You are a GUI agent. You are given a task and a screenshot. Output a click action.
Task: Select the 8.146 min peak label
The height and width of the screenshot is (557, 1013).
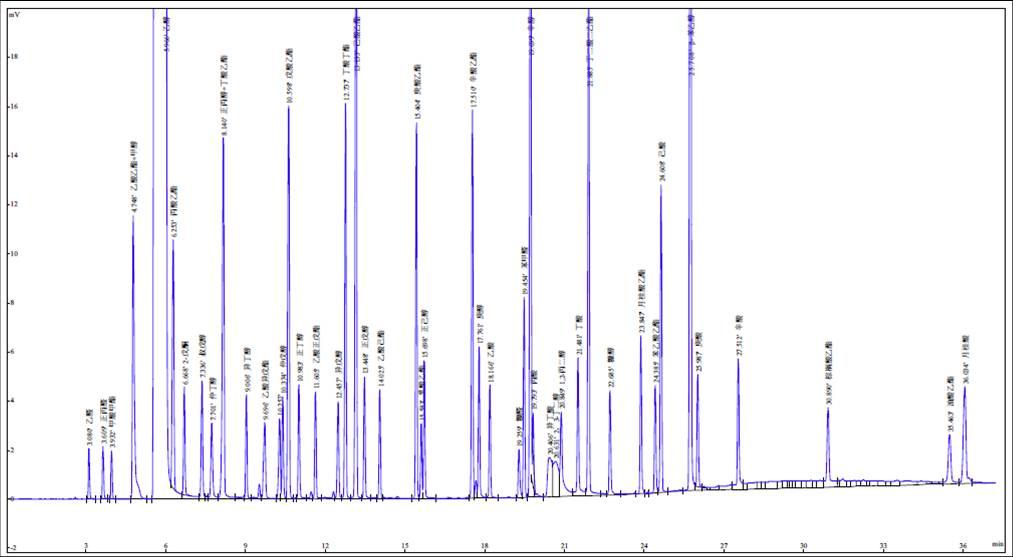pyautogui.click(x=224, y=97)
